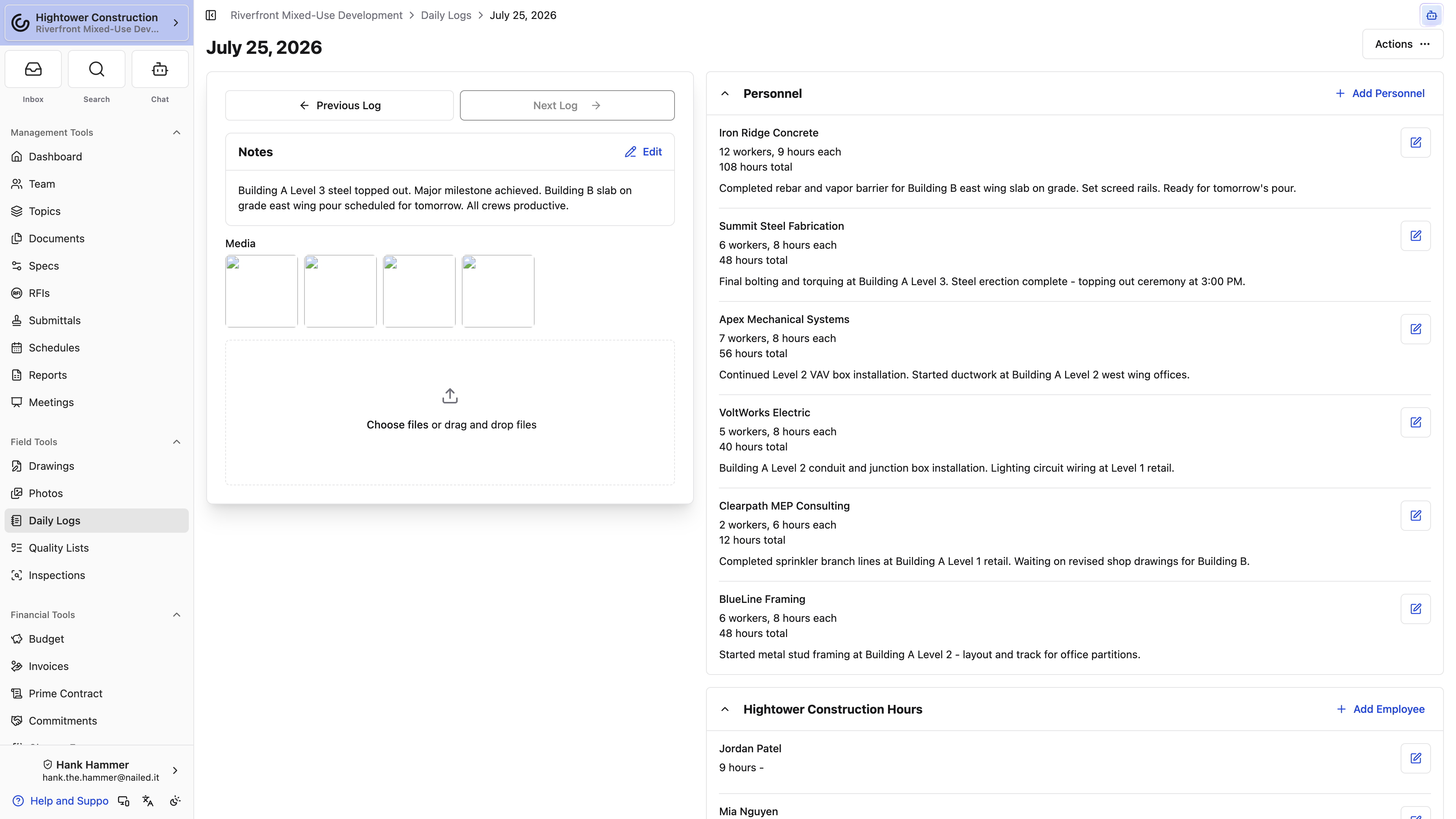Open the Actions menu
This screenshot has width=1456, height=819.
1402,44
